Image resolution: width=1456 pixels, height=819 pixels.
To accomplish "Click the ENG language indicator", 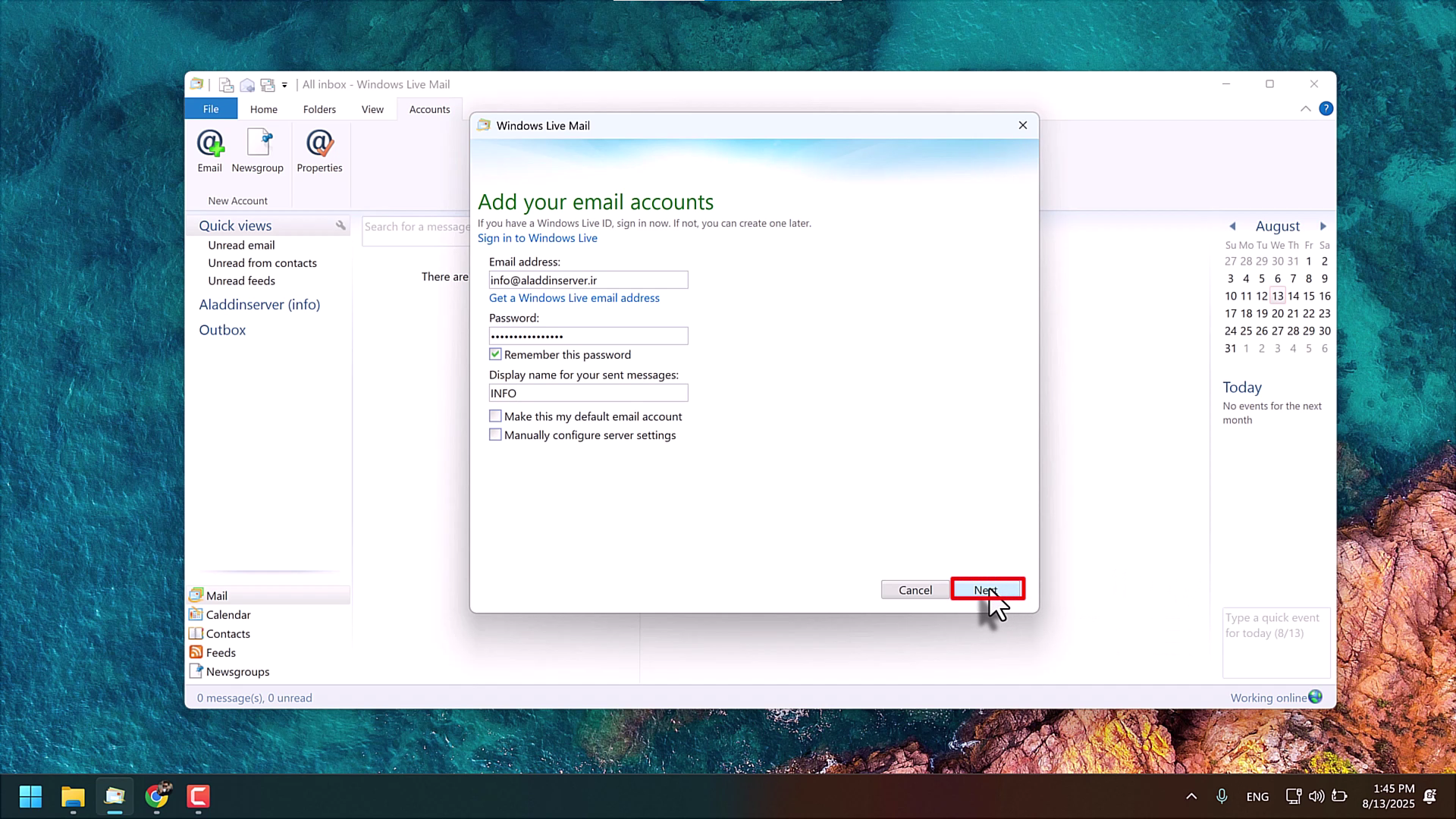I will pos(1257,796).
